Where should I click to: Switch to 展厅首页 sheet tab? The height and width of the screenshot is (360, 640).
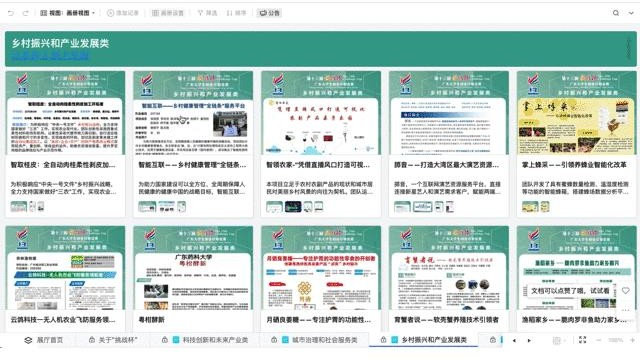click(44, 340)
